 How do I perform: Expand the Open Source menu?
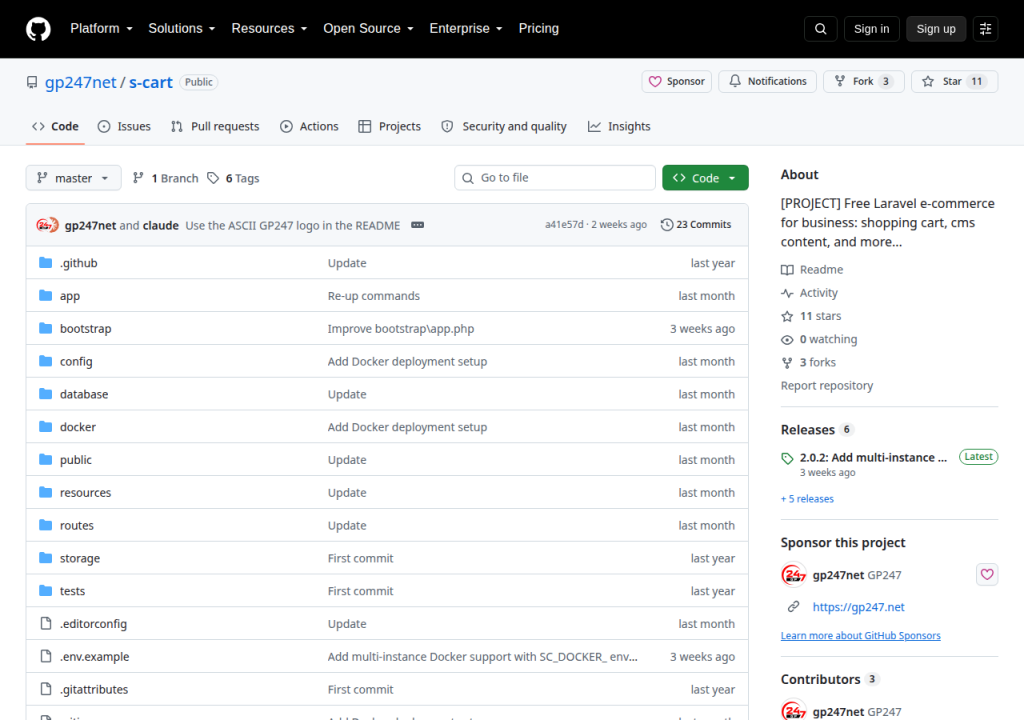[368, 29]
